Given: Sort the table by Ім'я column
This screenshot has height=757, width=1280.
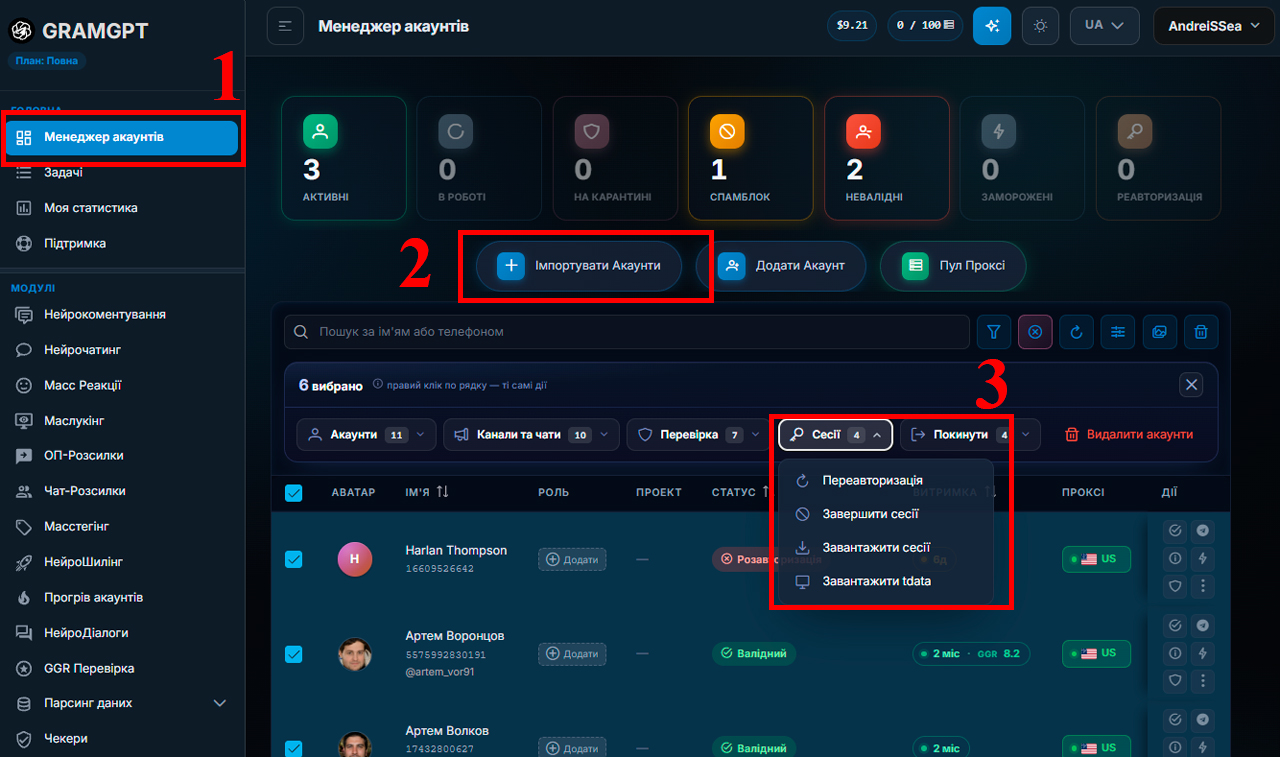Looking at the screenshot, I should 427,492.
